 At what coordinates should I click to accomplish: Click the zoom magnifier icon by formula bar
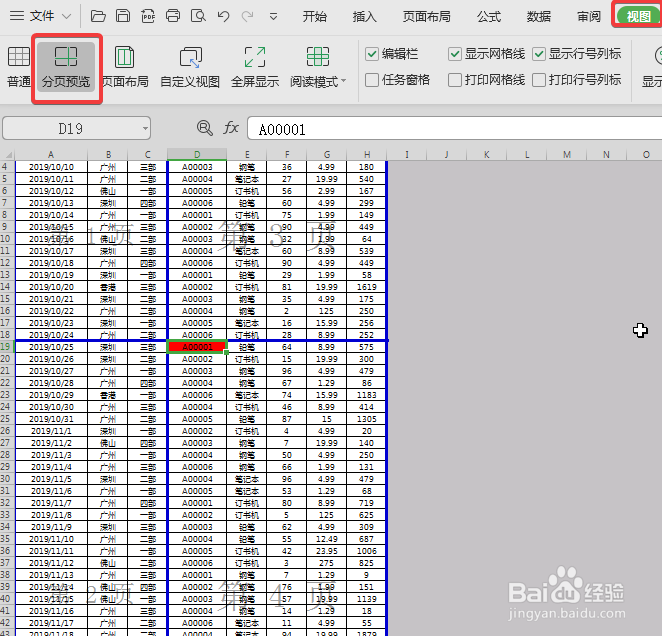[x=205, y=128]
